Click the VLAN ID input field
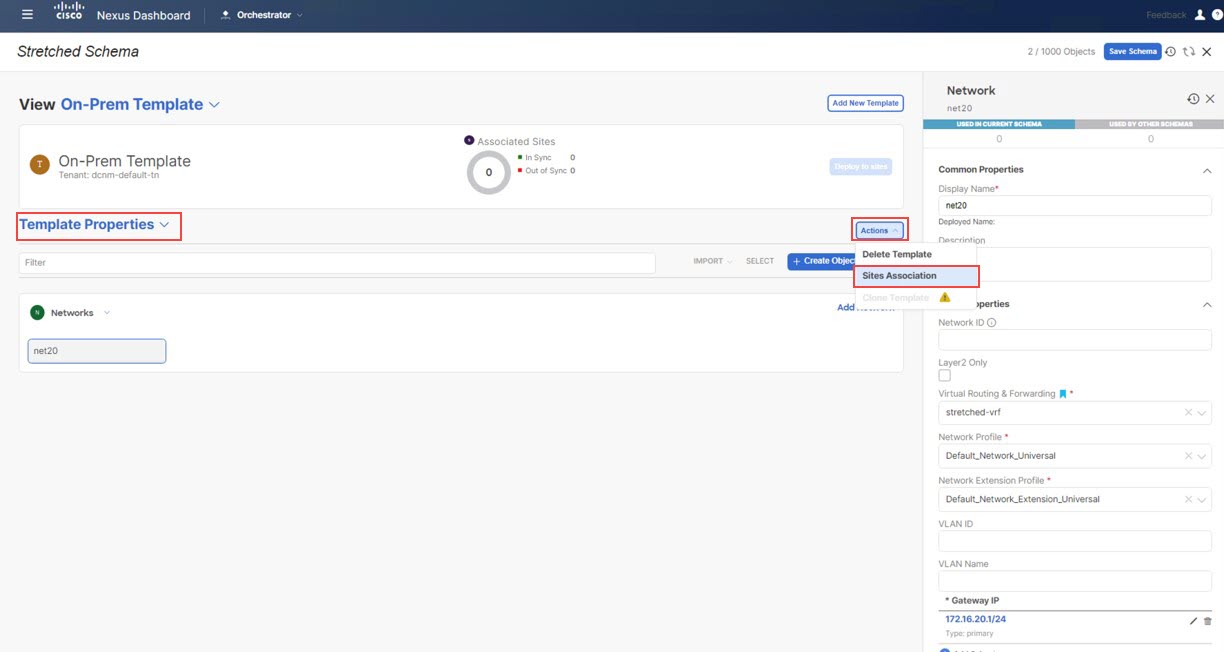1224x652 pixels. point(1075,541)
